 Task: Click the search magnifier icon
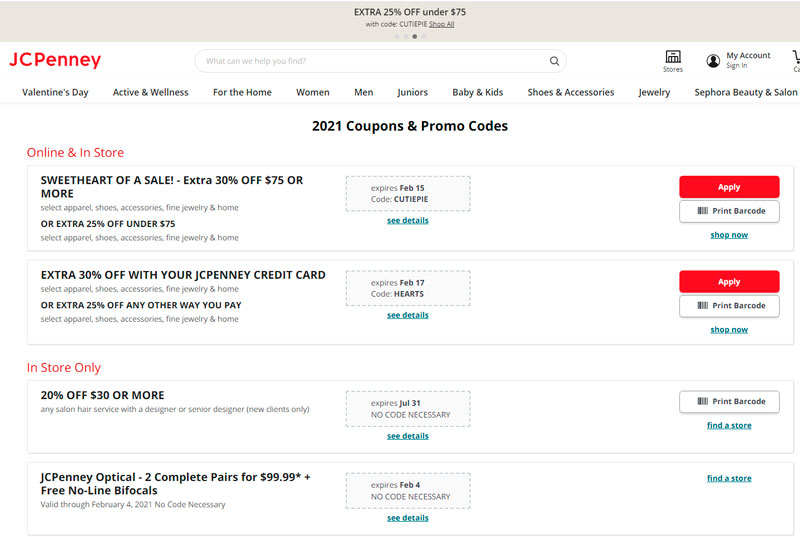554,61
